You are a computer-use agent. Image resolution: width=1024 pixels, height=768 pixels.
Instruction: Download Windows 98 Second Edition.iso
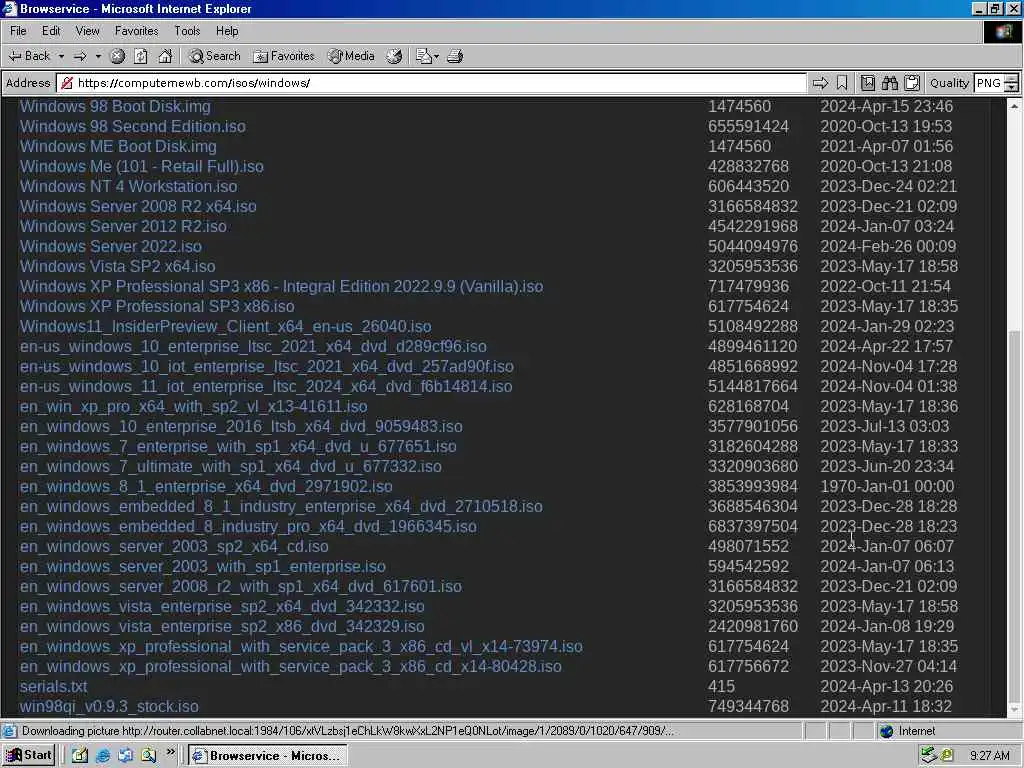click(133, 127)
